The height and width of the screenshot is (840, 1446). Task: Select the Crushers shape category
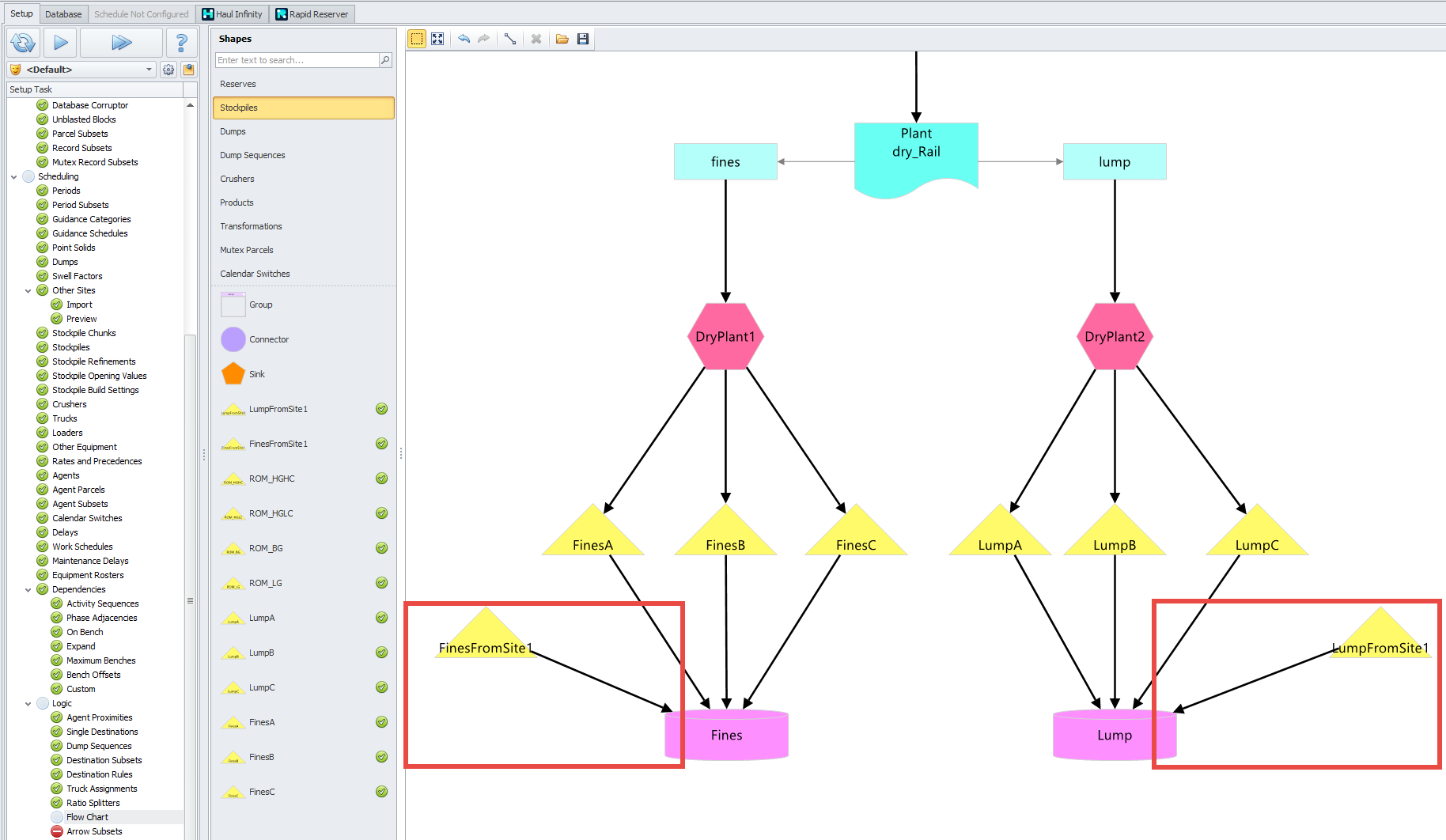pyautogui.click(x=237, y=179)
